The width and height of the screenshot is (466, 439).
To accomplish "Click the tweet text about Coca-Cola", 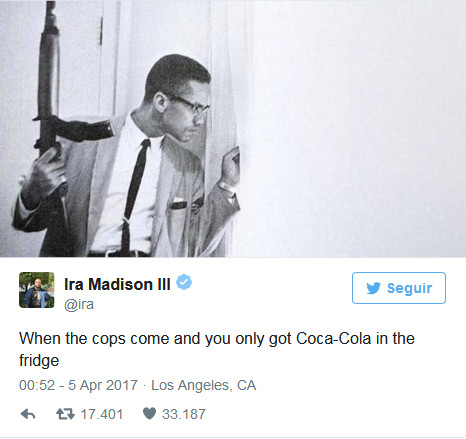I will 217,349.
